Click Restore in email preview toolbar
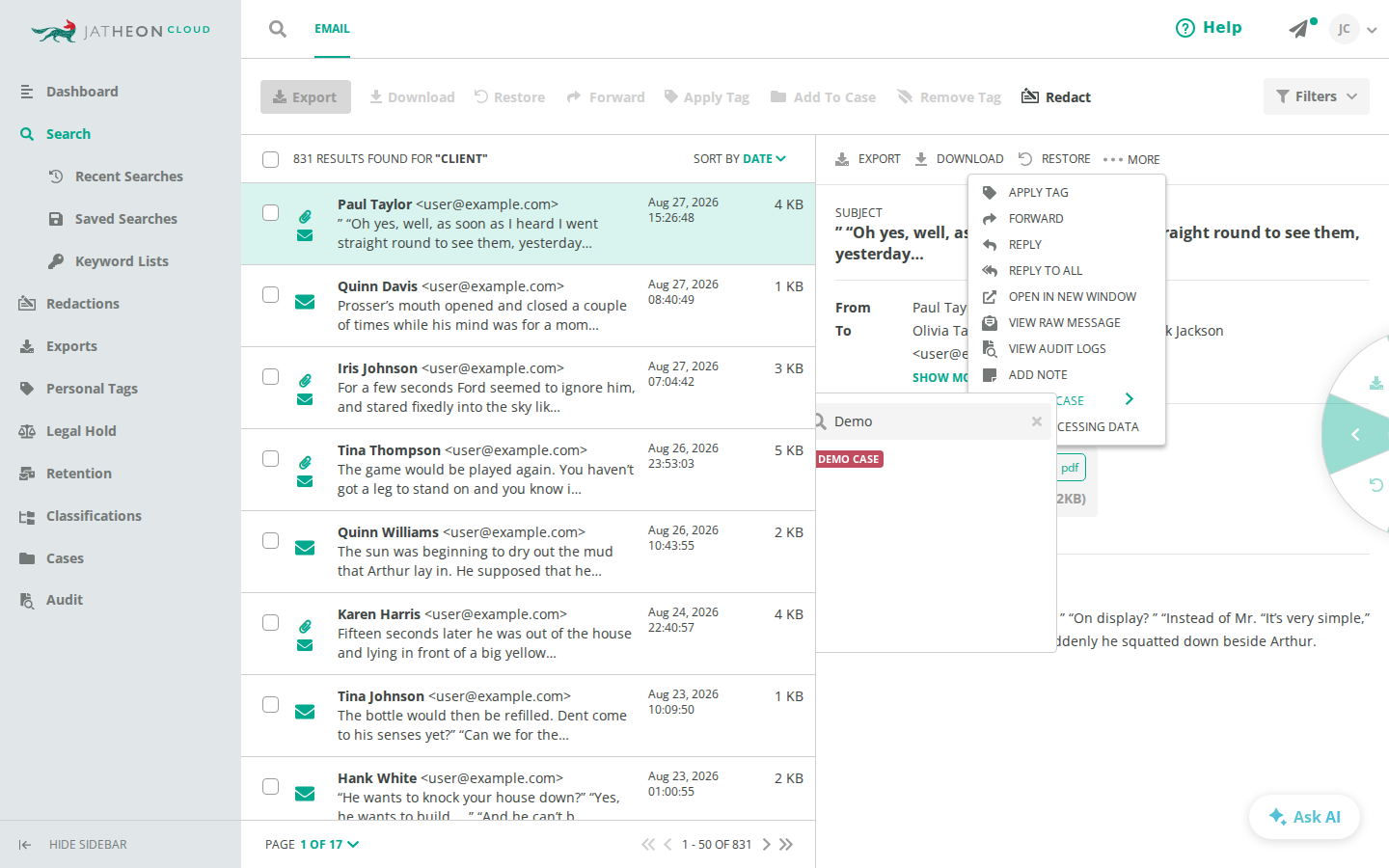The width and height of the screenshot is (1389, 868). 1054,159
